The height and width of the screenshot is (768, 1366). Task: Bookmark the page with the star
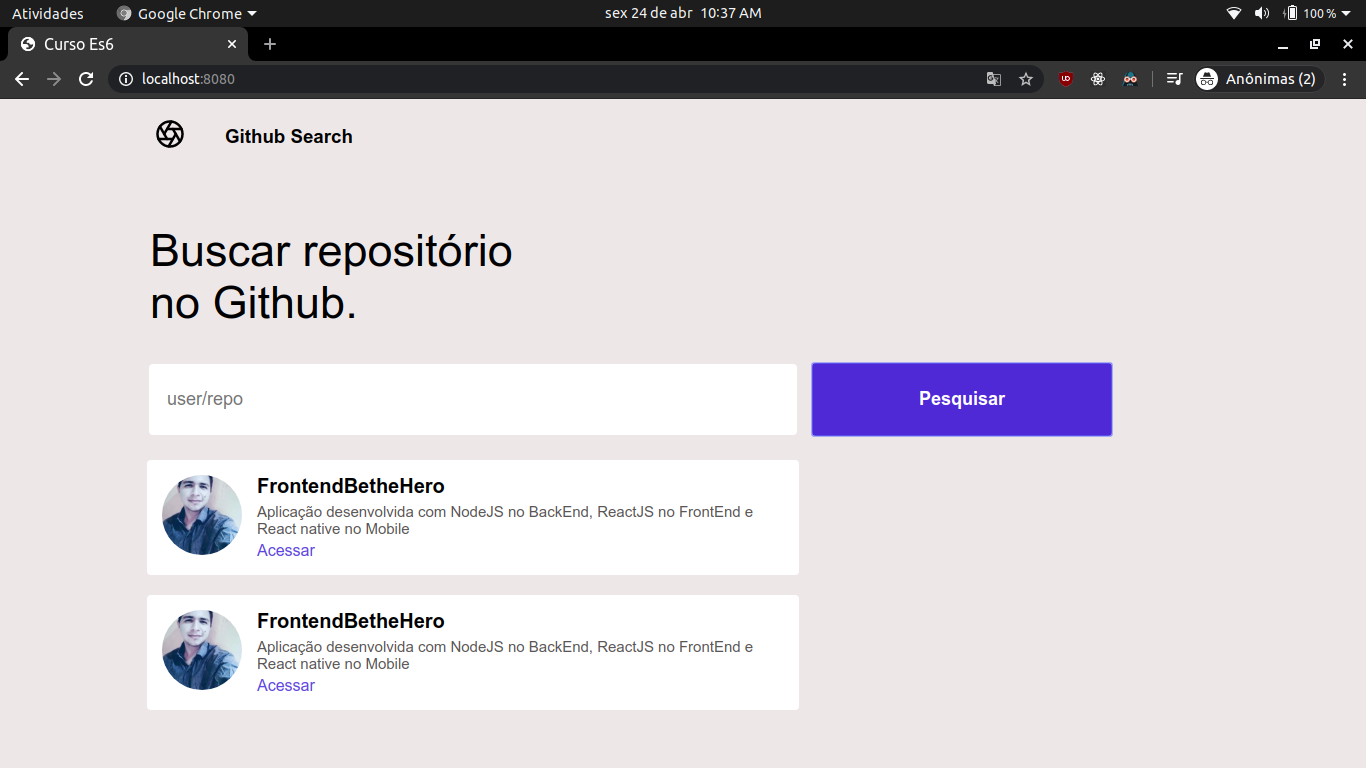point(1026,78)
